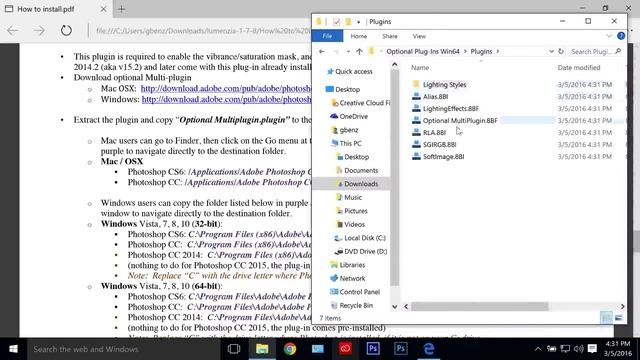Open Chrome from taskbar
This screenshot has height=360, width=640.
pyautogui.click(x=290, y=349)
